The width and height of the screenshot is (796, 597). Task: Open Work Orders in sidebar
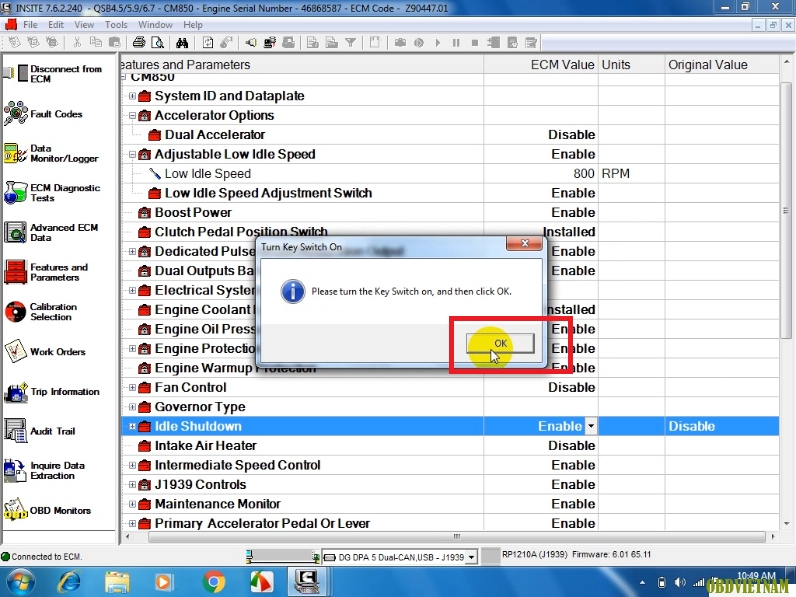point(16,352)
